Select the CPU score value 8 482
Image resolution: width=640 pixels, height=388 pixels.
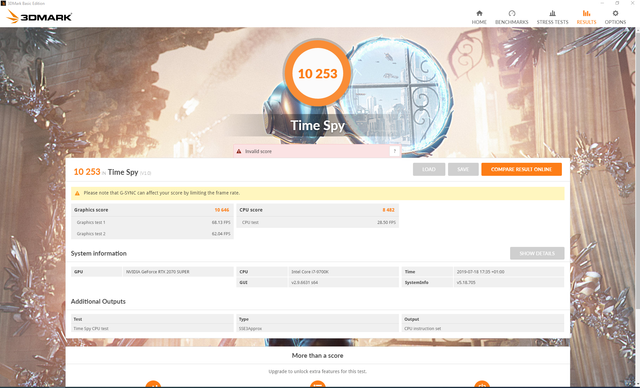tap(388, 210)
